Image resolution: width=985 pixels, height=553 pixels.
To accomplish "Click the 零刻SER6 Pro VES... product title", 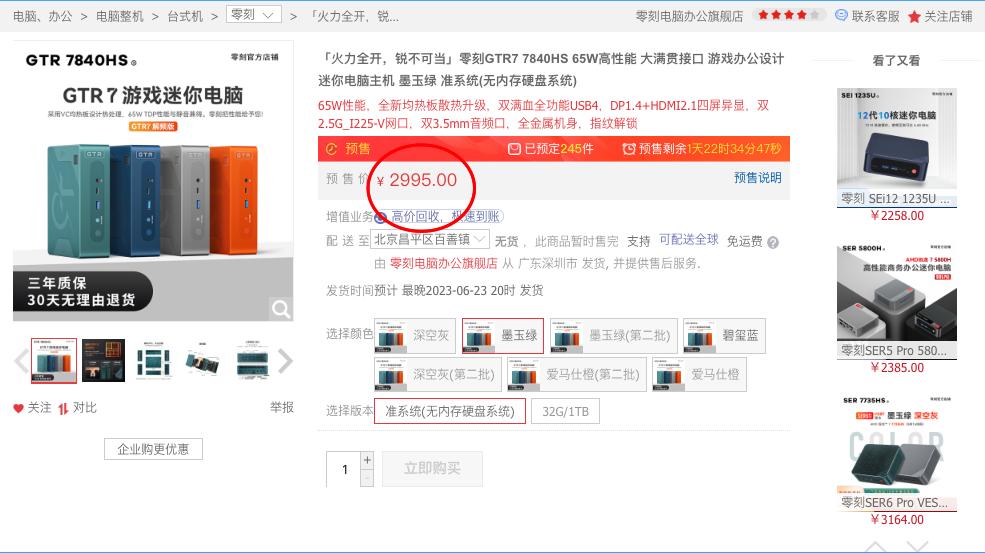I will click(894, 503).
